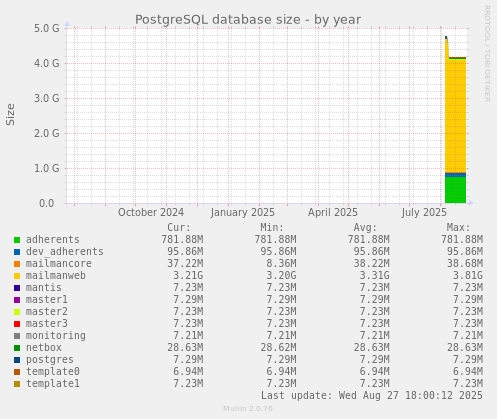Click the 'template0' legend label

coord(53,372)
